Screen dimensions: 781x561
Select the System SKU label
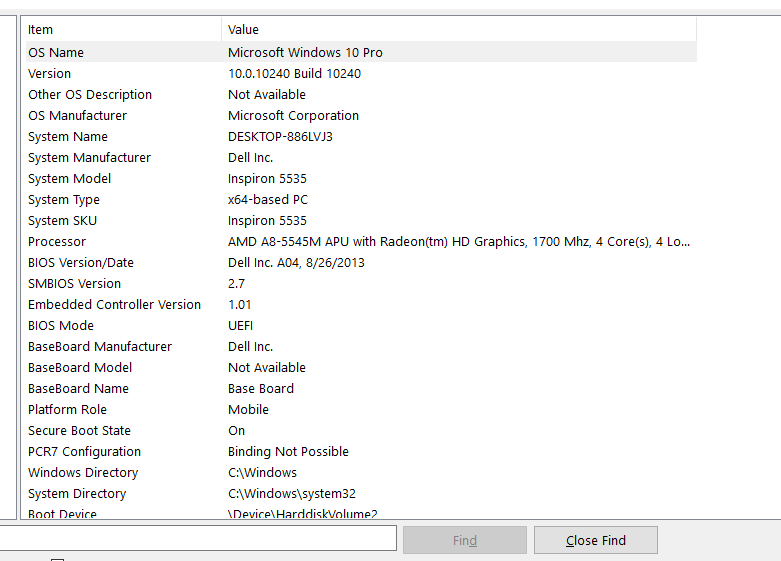[x=62, y=220]
